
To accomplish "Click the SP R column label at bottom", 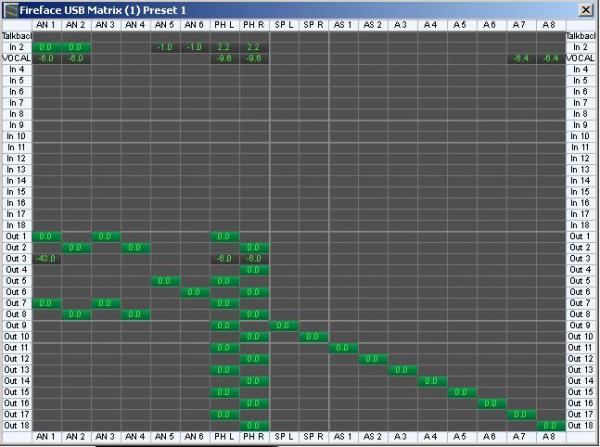I will [x=313, y=438].
